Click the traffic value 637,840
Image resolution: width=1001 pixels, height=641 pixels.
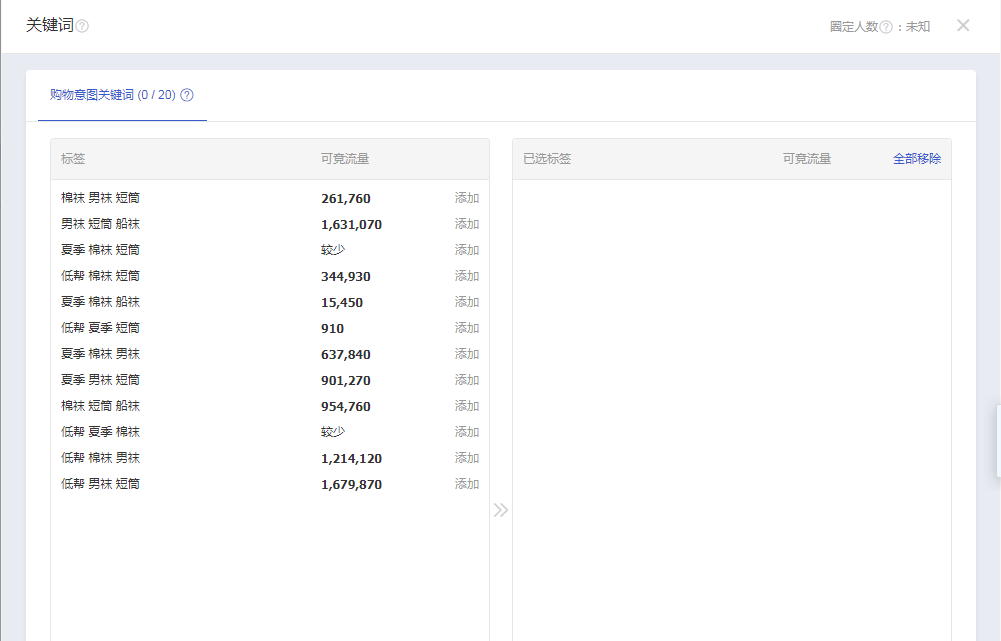(346, 354)
